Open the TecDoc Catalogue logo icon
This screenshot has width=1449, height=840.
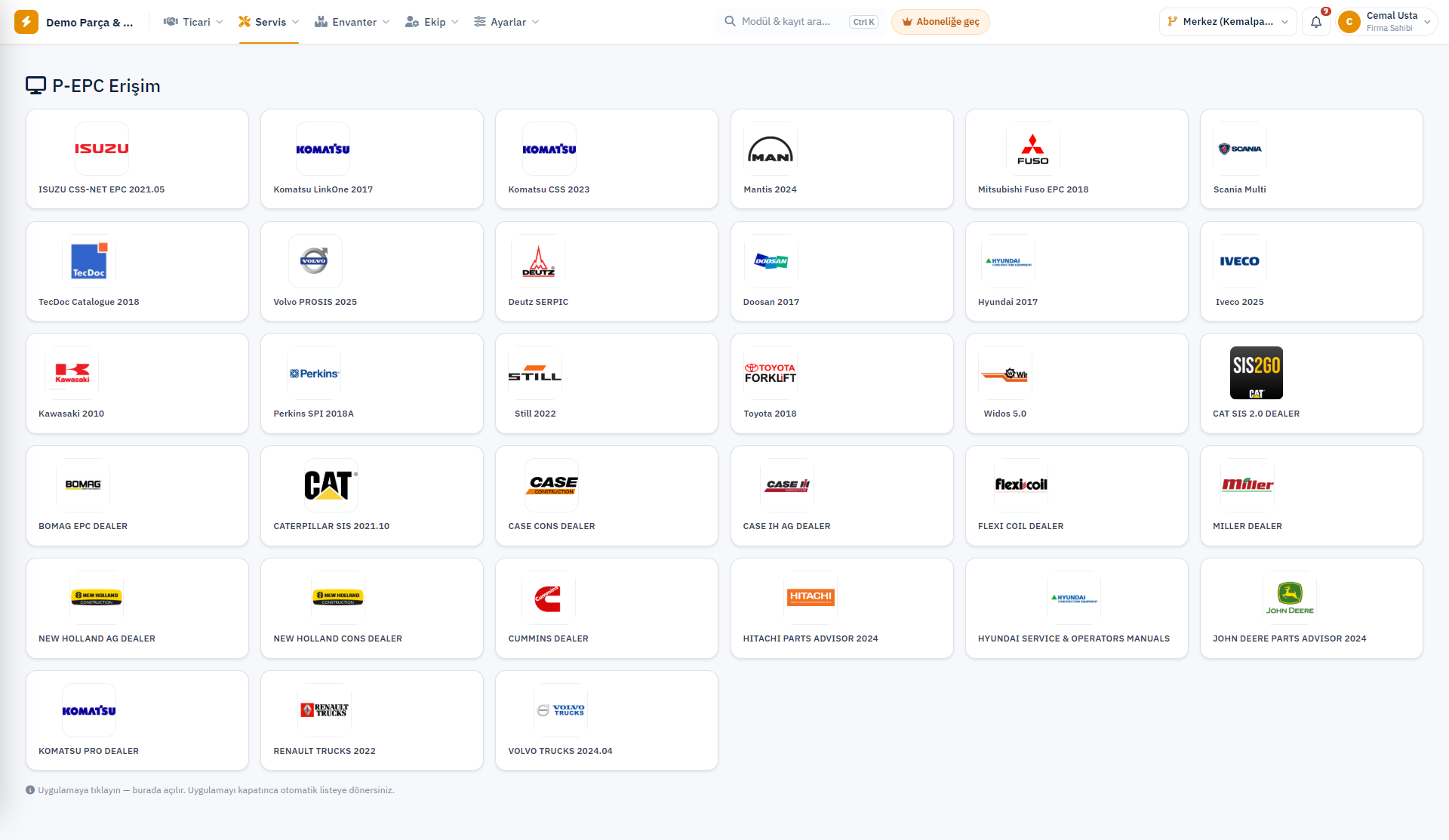tap(89, 261)
